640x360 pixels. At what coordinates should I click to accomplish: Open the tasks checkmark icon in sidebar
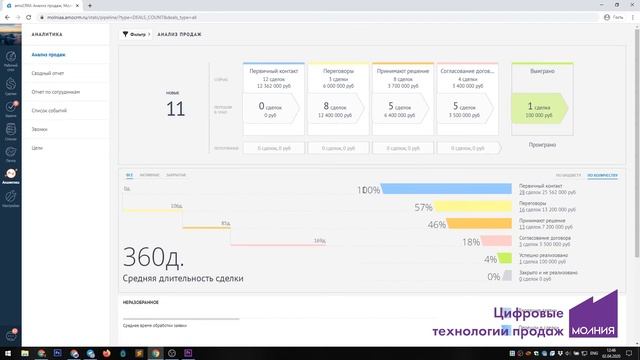point(11,107)
